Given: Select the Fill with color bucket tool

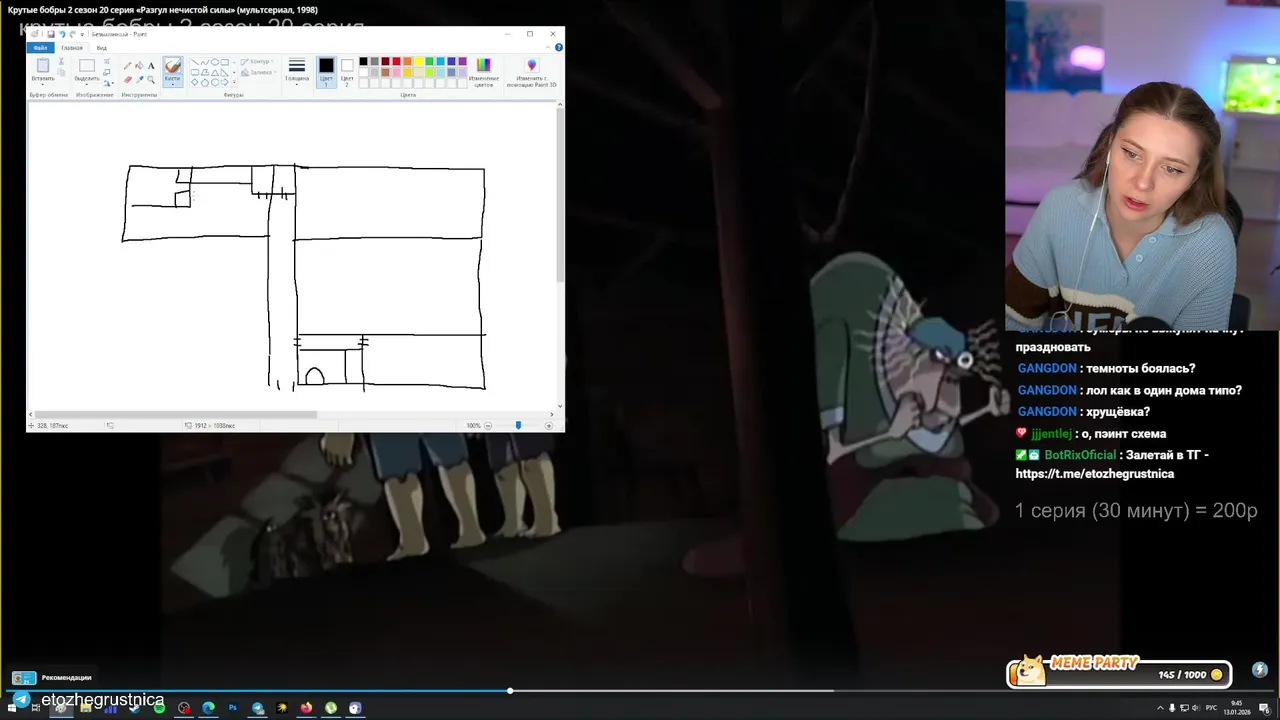Looking at the screenshot, I should coord(139,66).
